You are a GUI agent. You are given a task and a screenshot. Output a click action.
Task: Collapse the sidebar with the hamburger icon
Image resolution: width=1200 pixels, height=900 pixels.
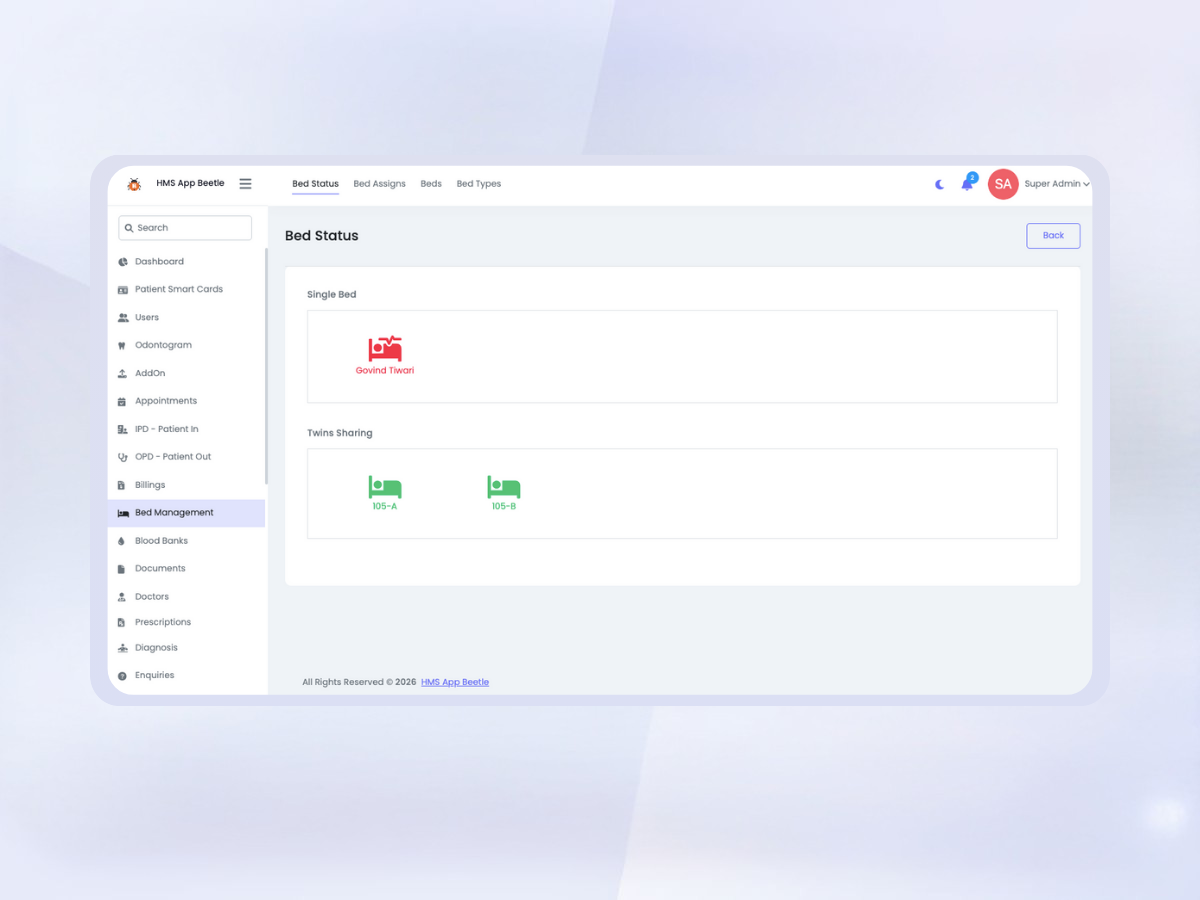pyautogui.click(x=245, y=184)
